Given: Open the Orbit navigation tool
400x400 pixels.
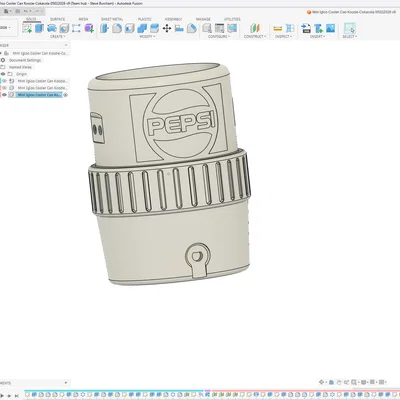Looking at the screenshot, I should [x=321, y=382].
